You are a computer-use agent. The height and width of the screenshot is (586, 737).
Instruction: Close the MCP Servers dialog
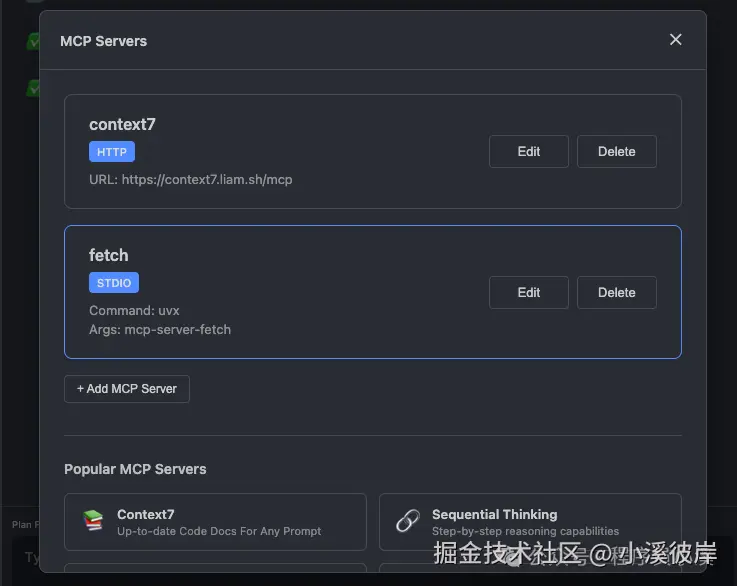point(675,39)
